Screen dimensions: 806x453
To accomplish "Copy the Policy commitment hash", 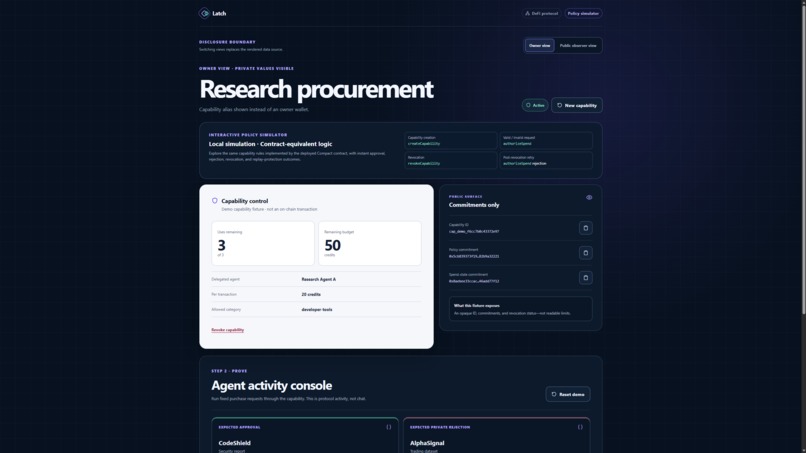I will (585, 252).
